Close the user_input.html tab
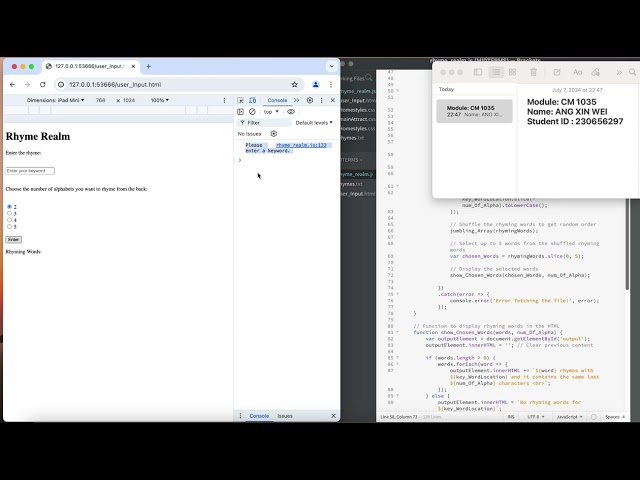This screenshot has width=640, height=480. (133, 66)
